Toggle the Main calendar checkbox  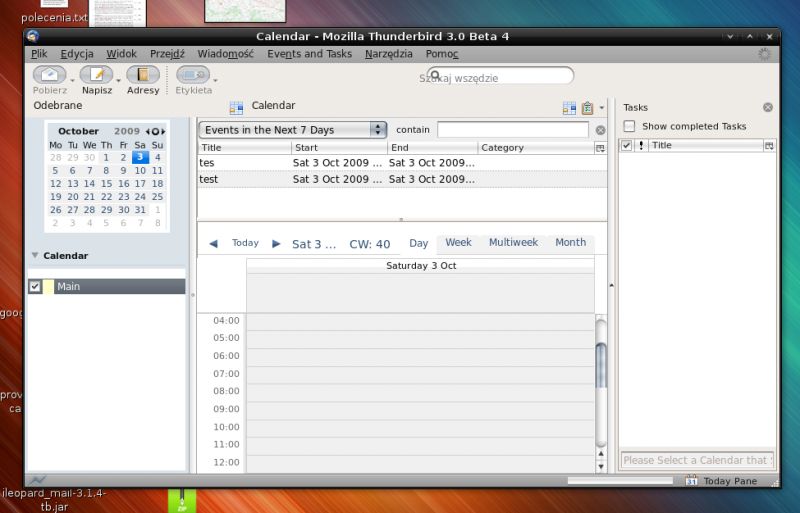[35, 286]
